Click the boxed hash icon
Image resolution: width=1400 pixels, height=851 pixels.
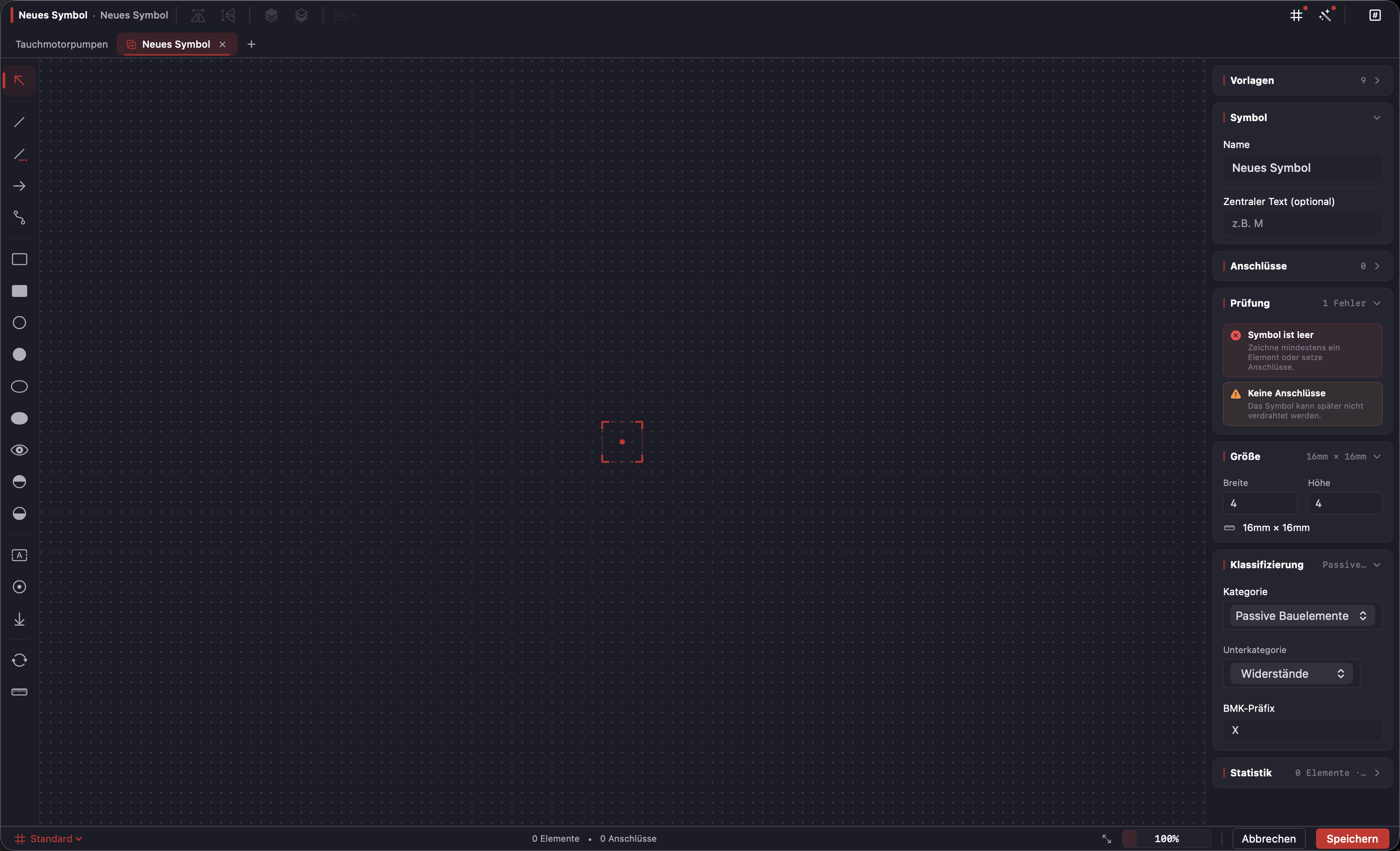tap(1374, 15)
